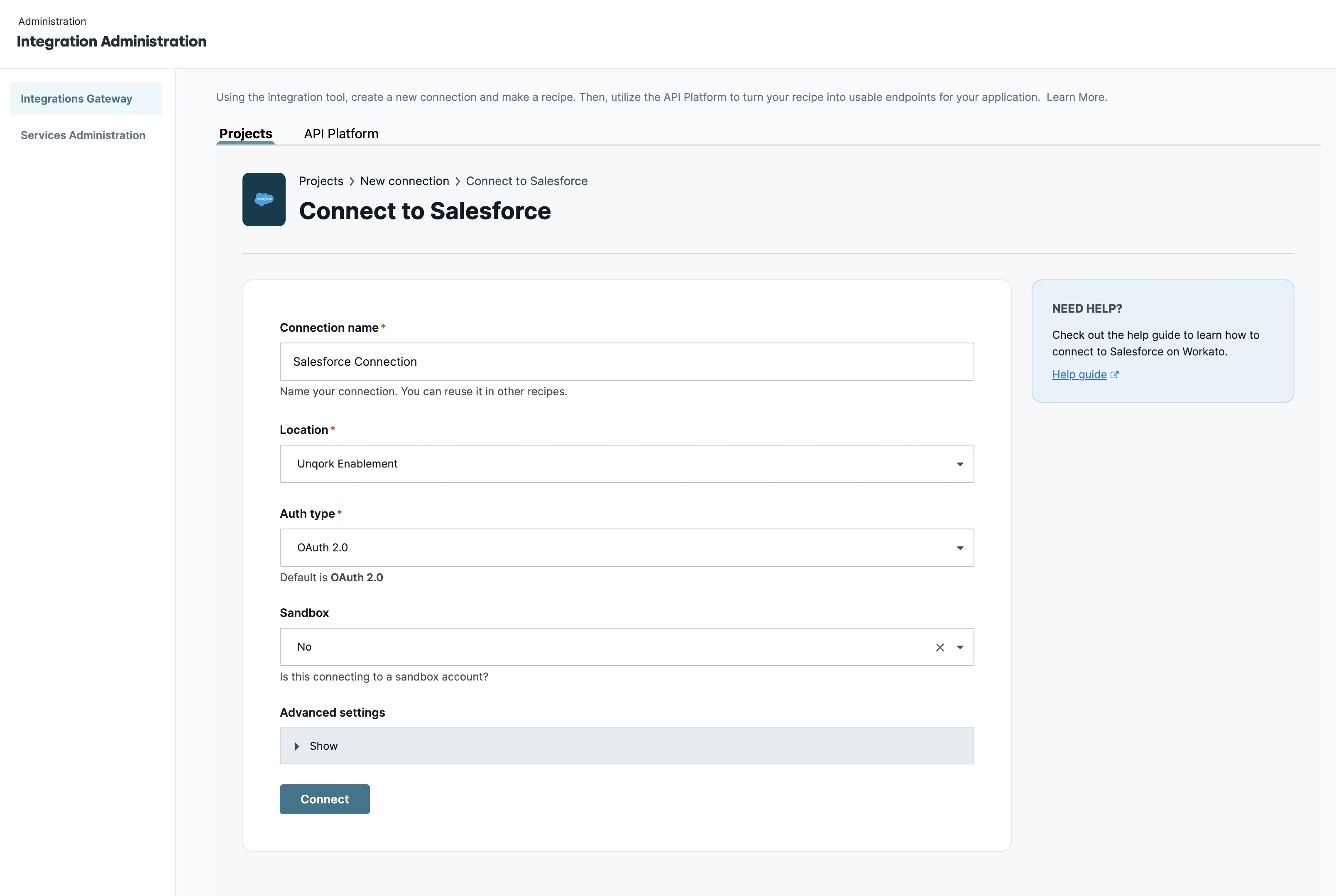Click 'Is this connecting to a sandbox account?' hint
This screenshot has height=896, width=1336.
(x=384, y=677)
